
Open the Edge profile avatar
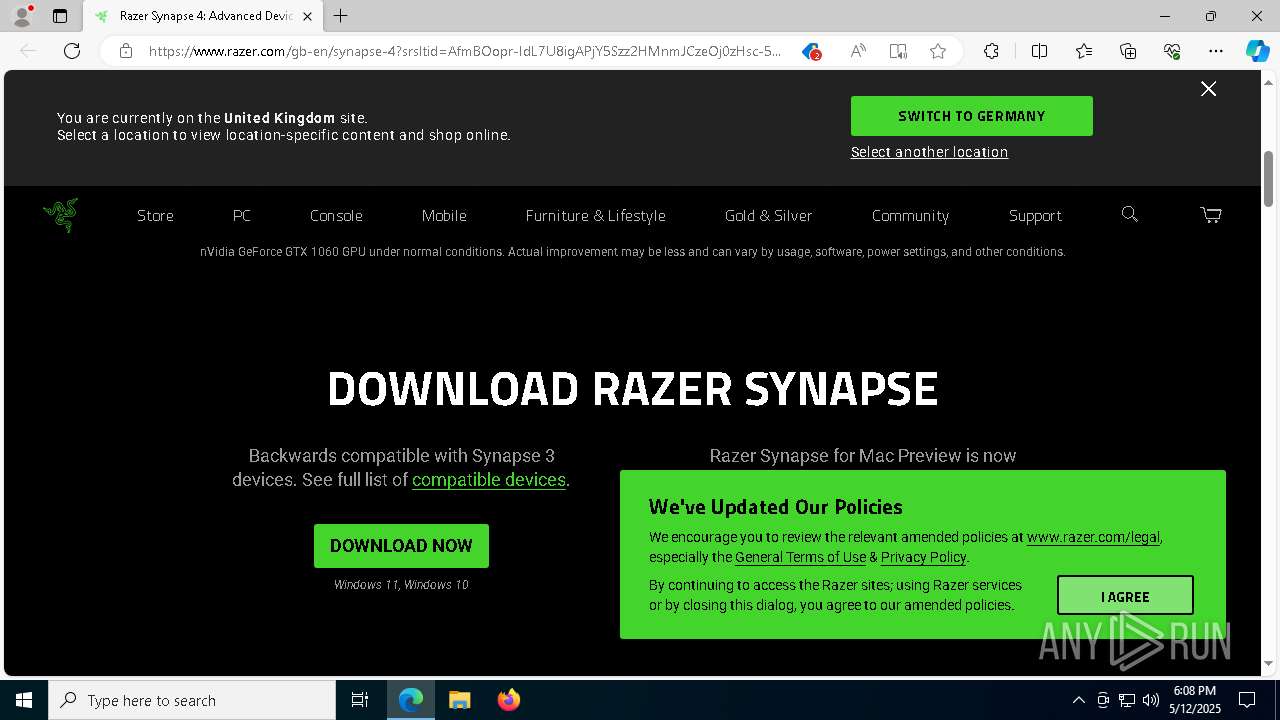coord(21,16)
